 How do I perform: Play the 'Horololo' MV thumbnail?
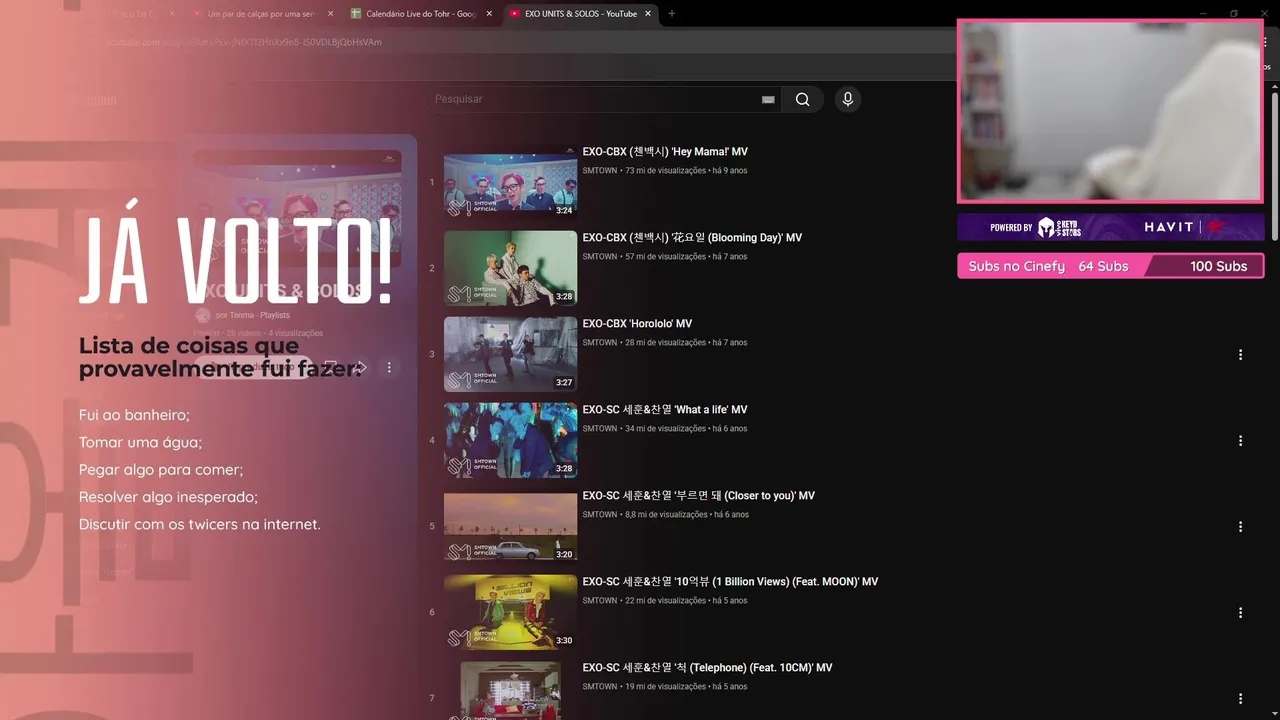point(510,354)
